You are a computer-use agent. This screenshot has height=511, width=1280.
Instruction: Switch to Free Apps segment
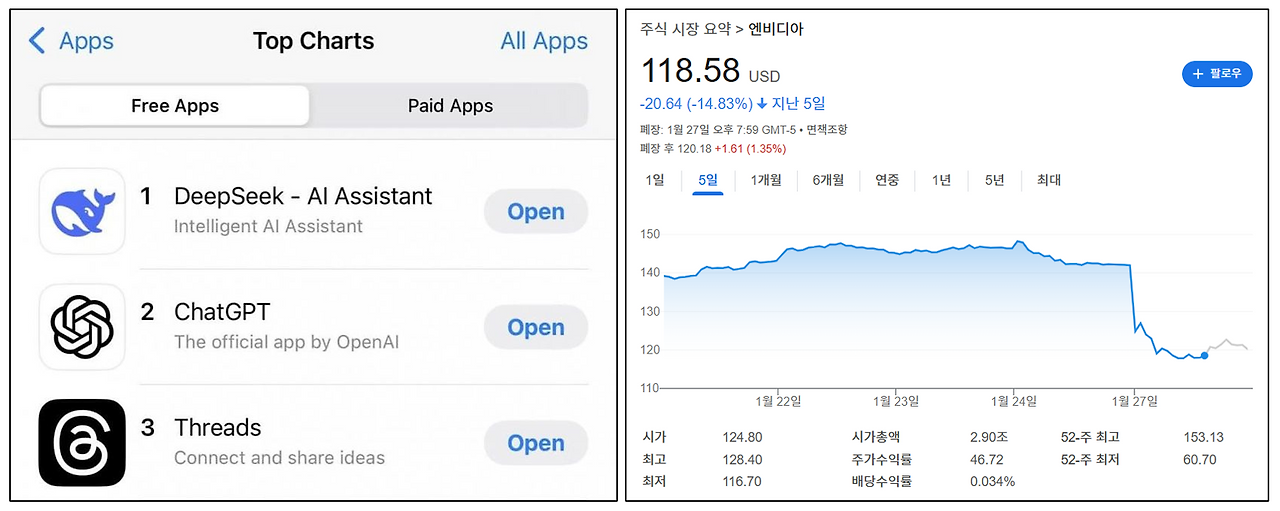(x=175, y=106)
